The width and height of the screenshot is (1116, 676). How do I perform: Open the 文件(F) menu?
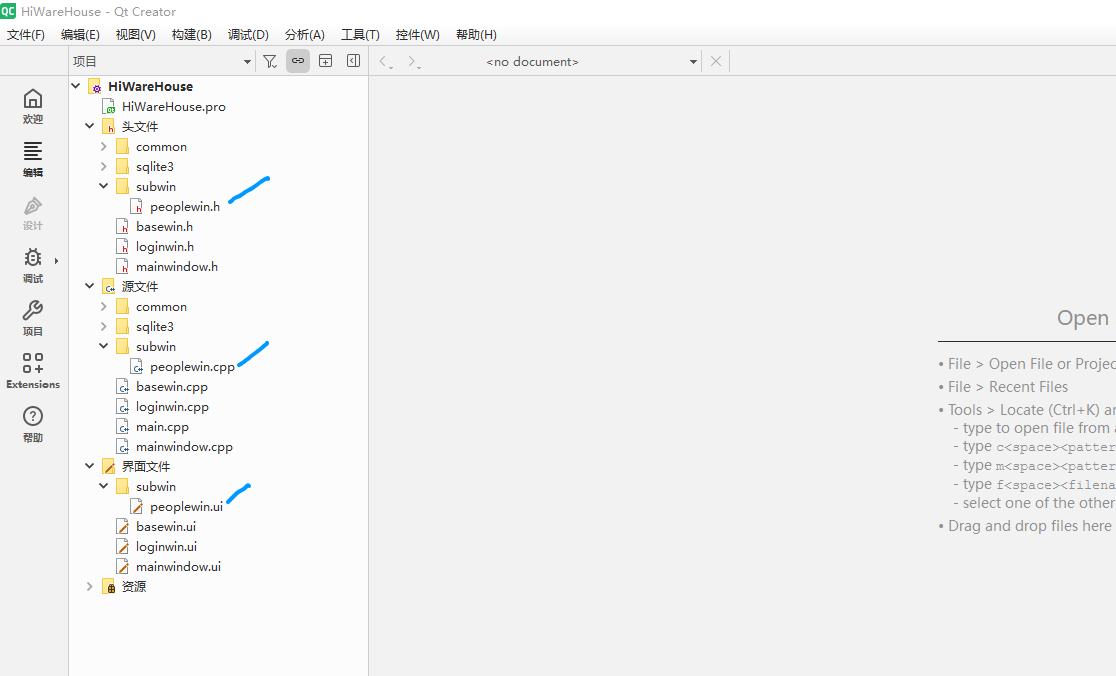click(x=26, y=34)
